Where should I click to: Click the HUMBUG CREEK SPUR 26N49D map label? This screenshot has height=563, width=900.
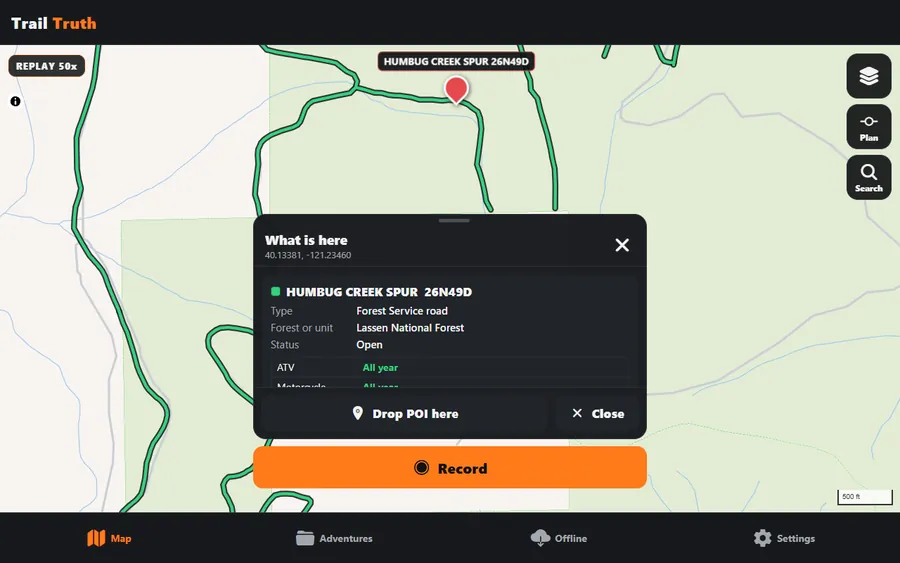pos(456,61)
